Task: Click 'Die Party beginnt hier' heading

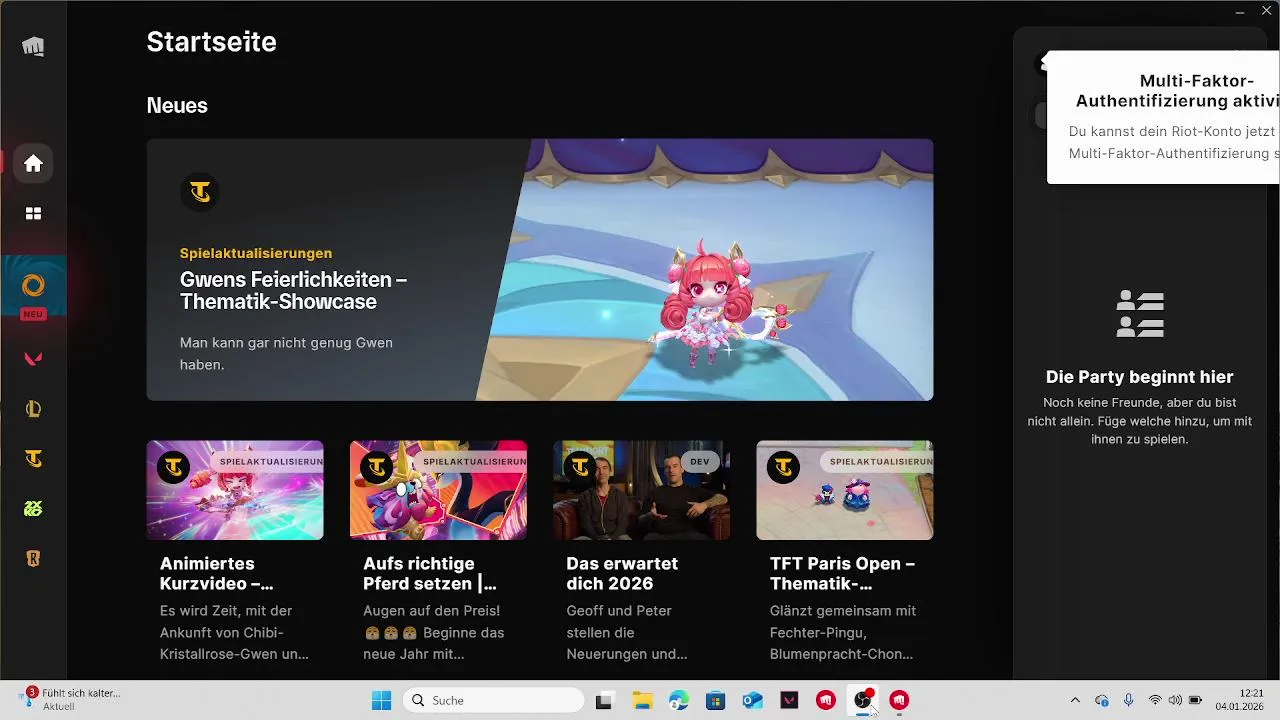Action: tap(1139, 377)
